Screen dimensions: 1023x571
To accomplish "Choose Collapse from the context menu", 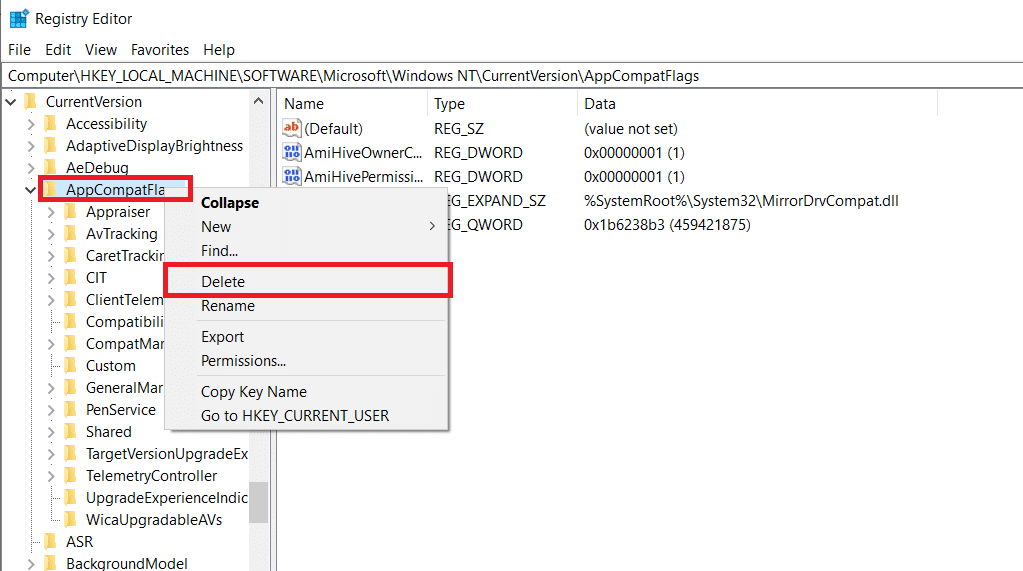I will tap(308, 202).
